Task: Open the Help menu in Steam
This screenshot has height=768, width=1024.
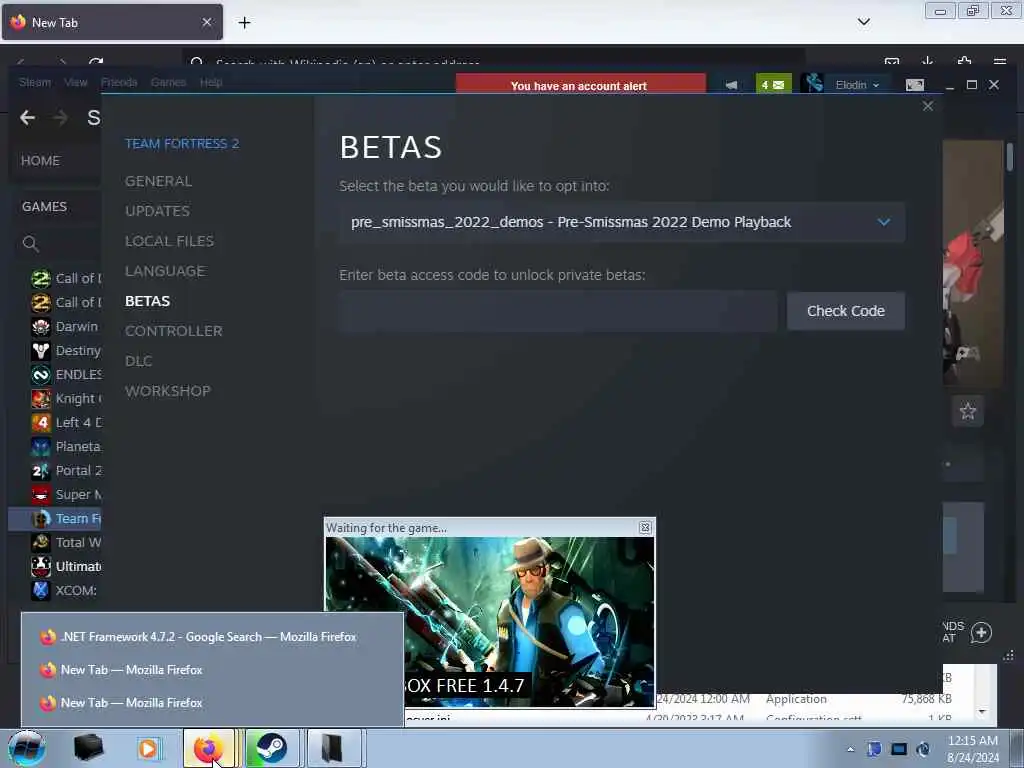Action: (x=211, y=82)
